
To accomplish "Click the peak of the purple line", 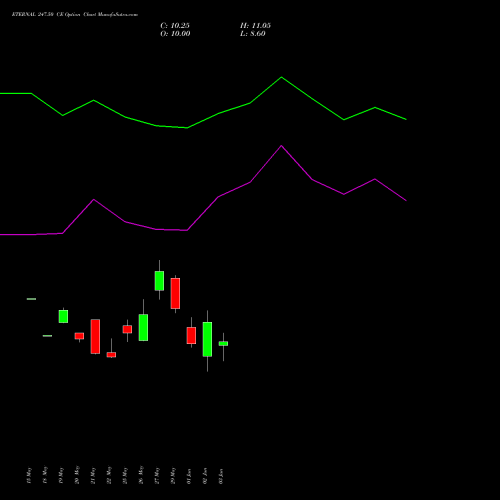I will pos(281,146).
